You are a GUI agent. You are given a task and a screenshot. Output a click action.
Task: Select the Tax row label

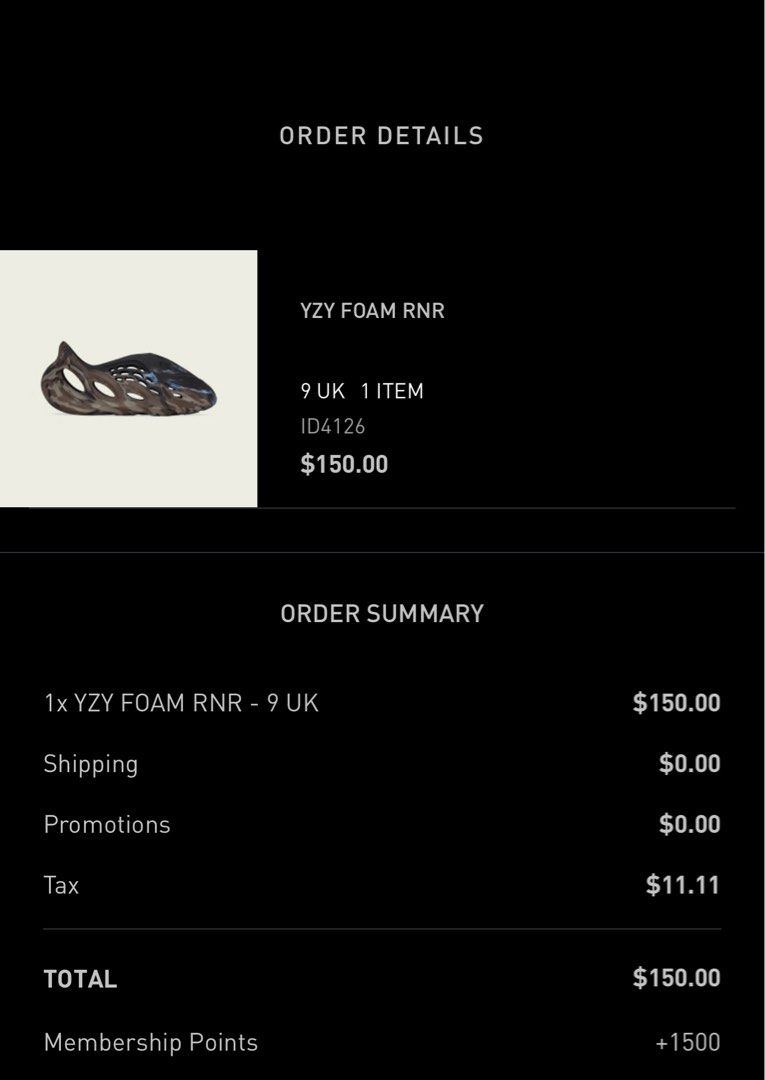[61, 885]
